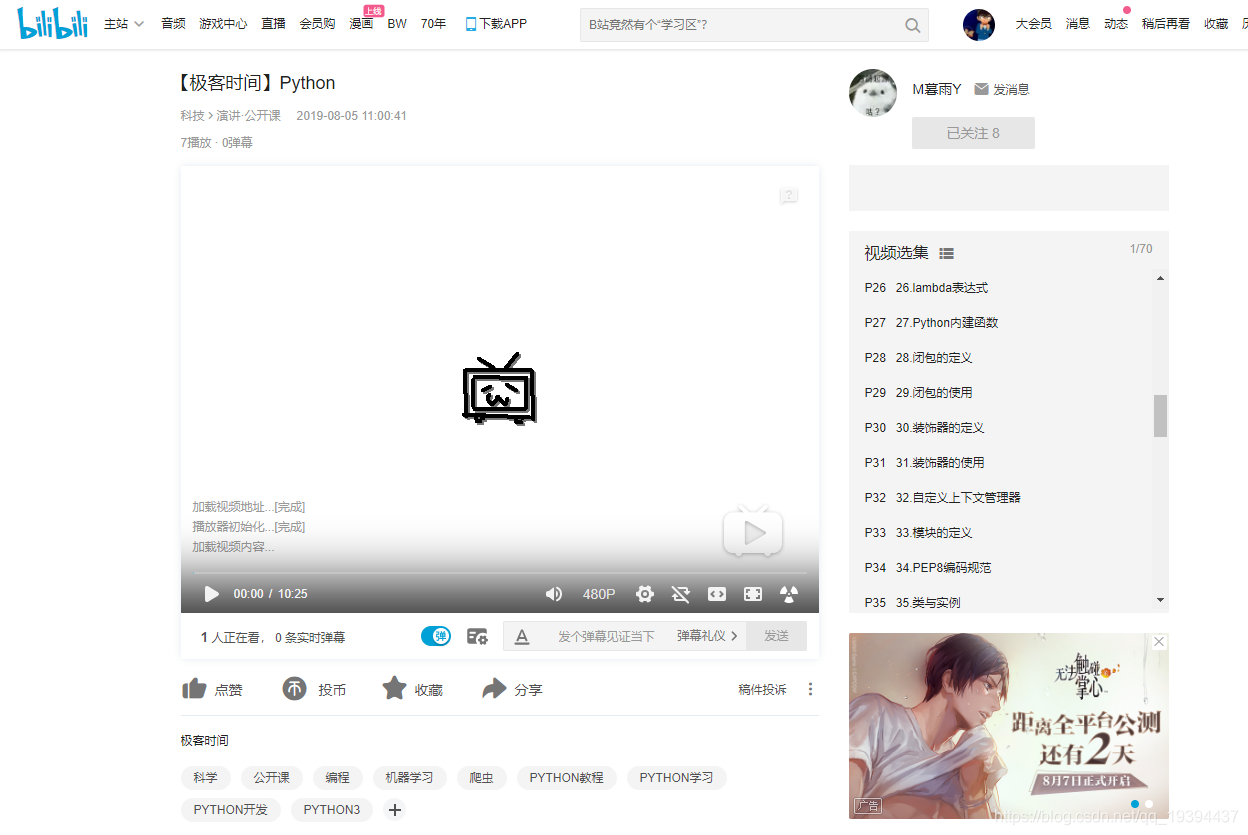1248x835 pixels.
Task: Open the user avatar in header
Action: pos(979,25)
